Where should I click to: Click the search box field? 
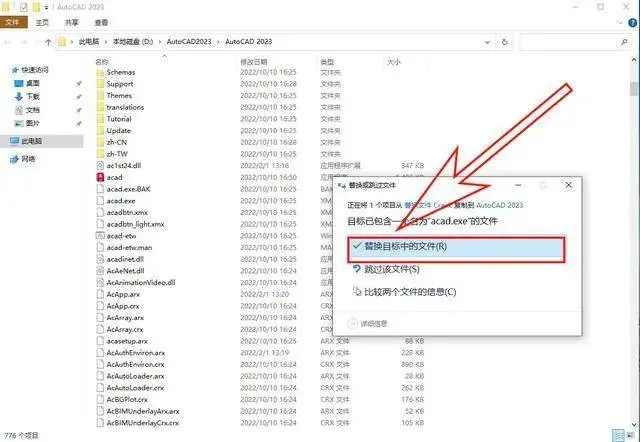(x=577, y=42)
